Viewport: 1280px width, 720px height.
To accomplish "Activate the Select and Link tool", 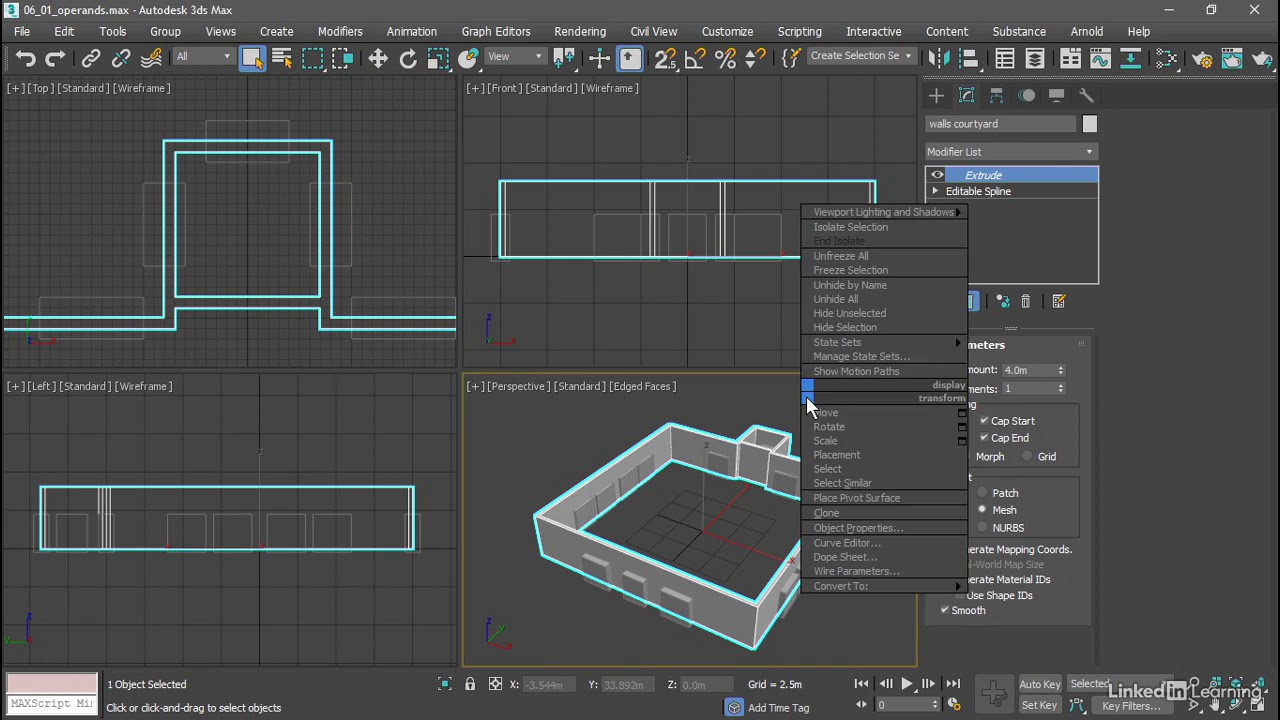I will (x=91, y=59).
